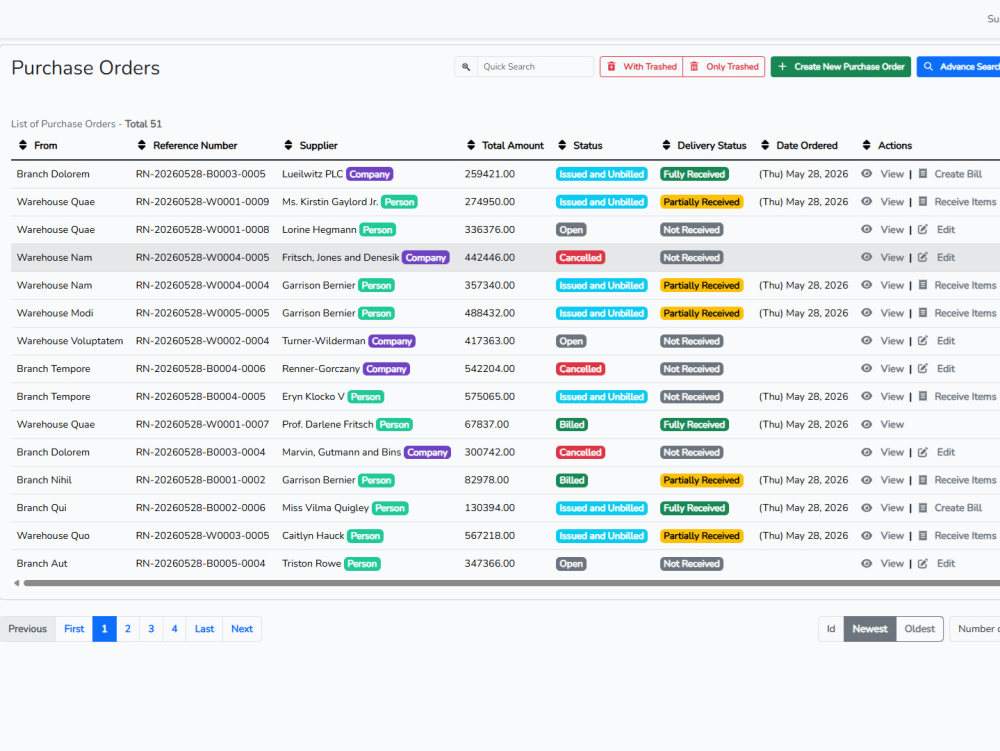
Task: Click amount 259421.00 cell
Action: coord(489,174)
